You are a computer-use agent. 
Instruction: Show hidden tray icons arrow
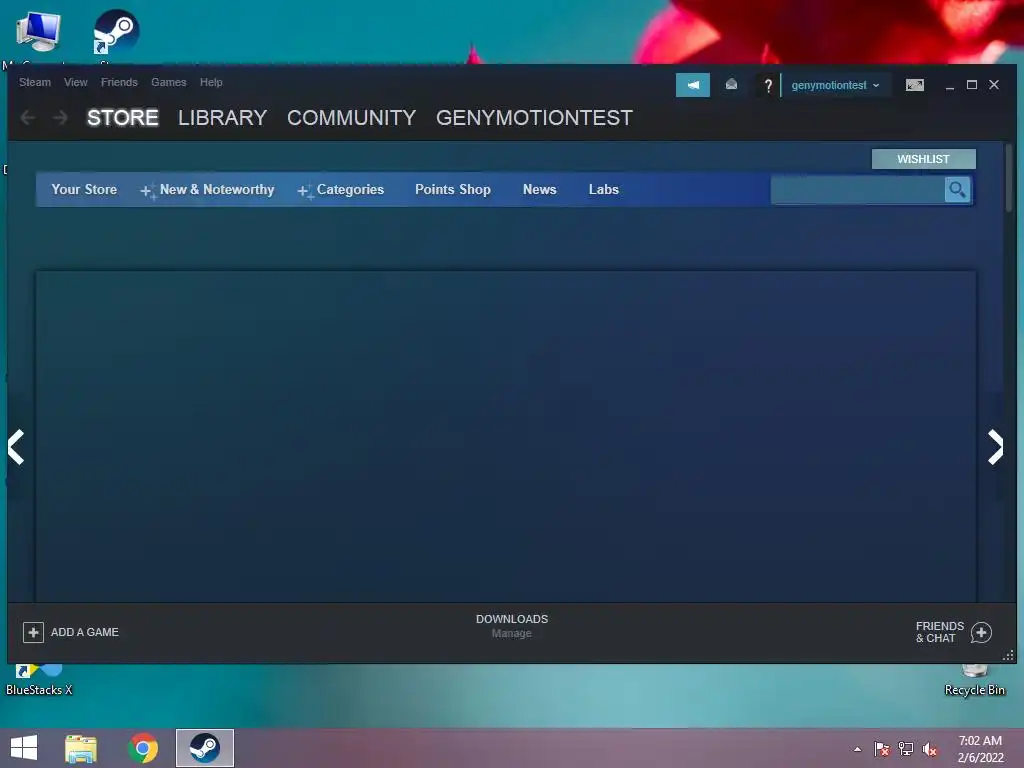857,750
